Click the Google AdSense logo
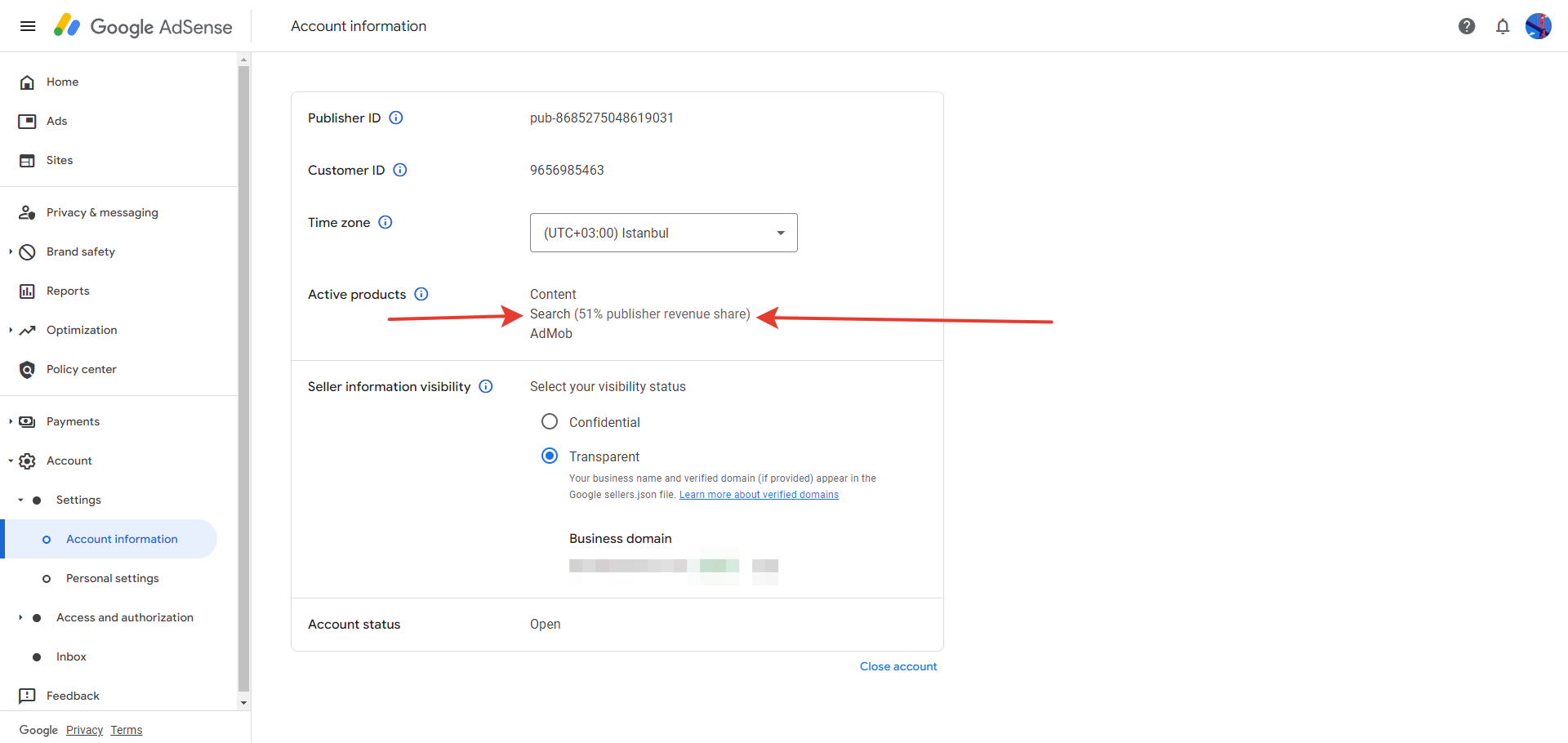 pyautogui.click(x=143, y=26)
